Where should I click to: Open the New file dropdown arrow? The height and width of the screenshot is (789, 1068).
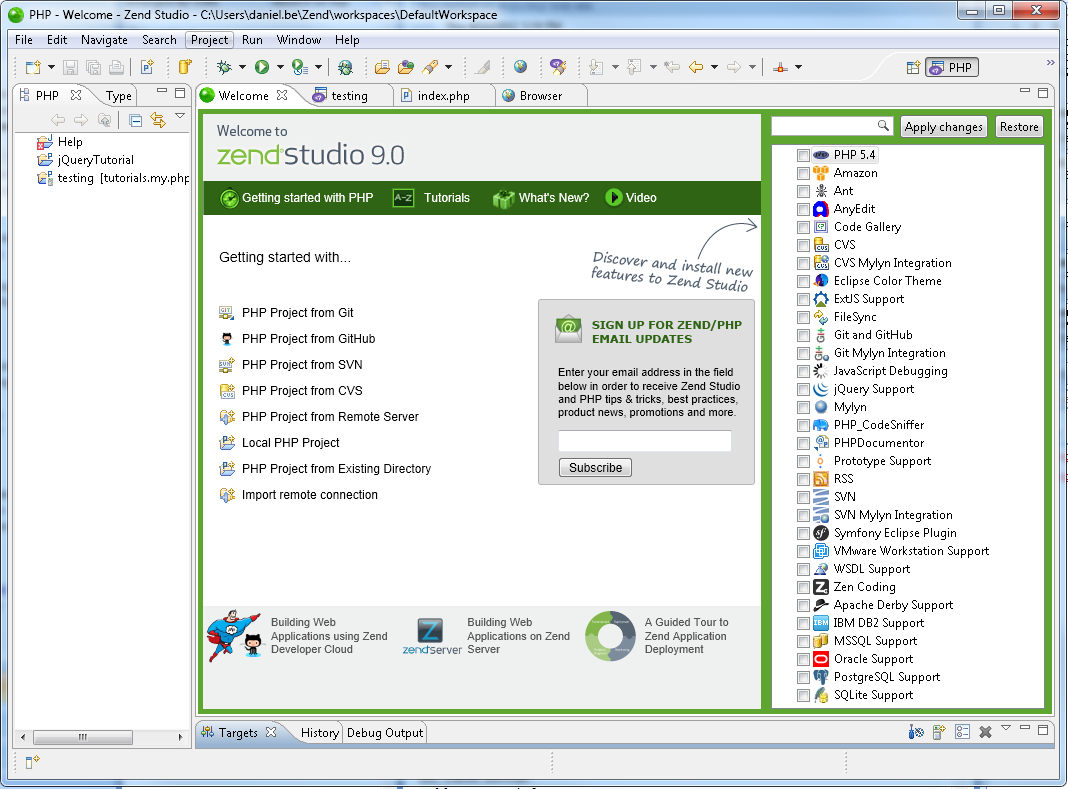[50, 67]
